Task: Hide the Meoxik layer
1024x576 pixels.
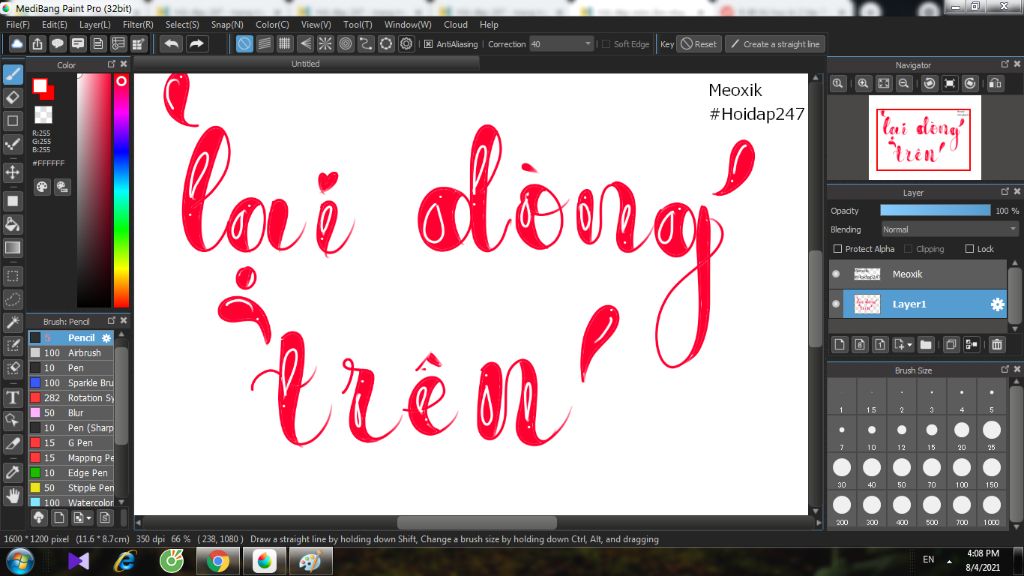Action: coord(836,274)
